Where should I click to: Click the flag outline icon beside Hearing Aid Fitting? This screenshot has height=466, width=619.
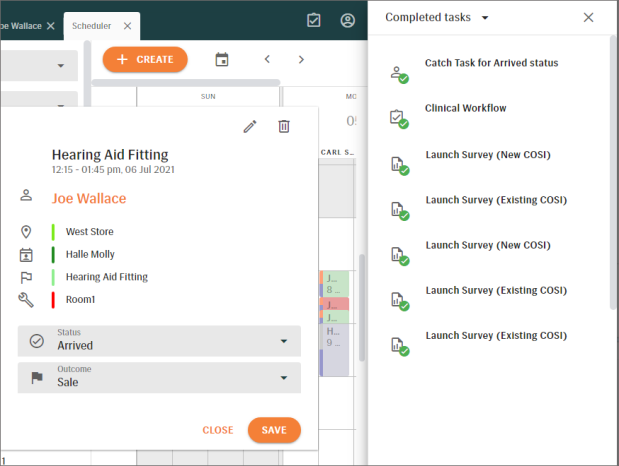click(x=26, y=278)
